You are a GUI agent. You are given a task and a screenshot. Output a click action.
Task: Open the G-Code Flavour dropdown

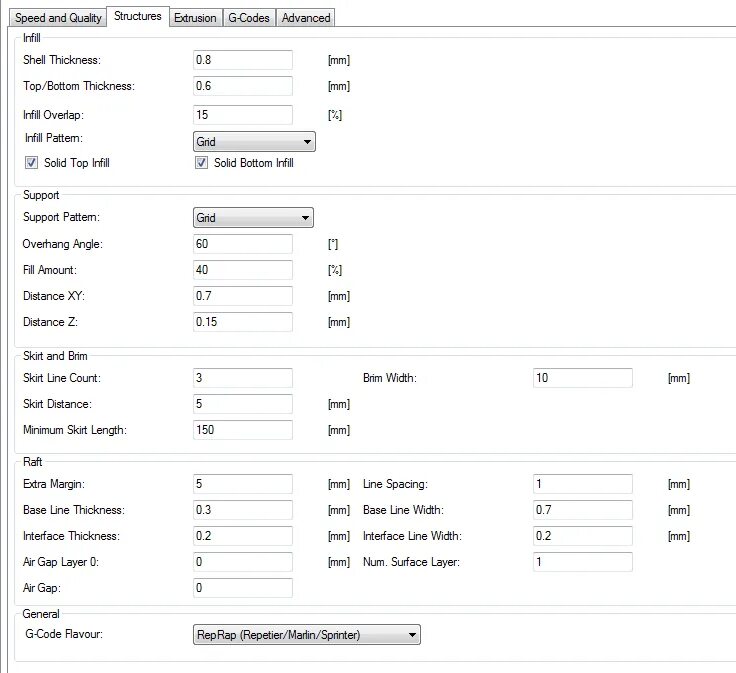306,634
